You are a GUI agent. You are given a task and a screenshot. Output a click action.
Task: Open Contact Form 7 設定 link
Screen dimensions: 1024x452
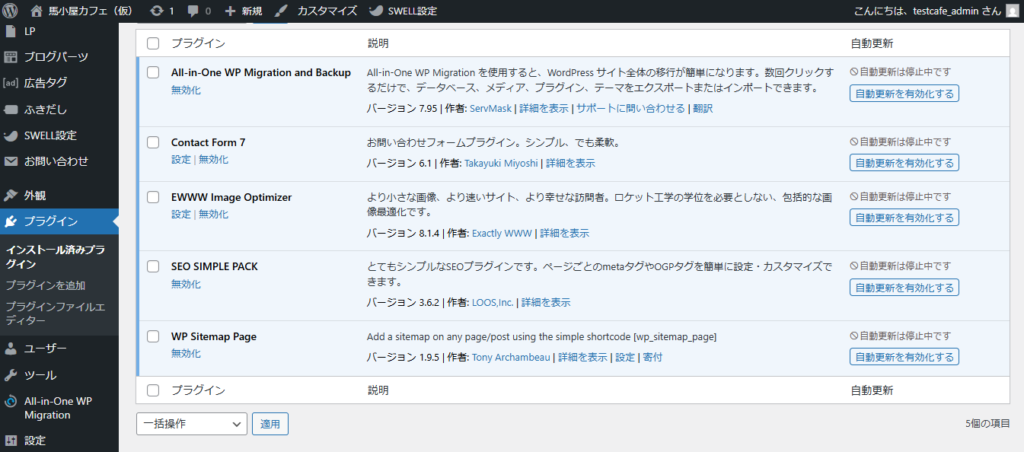(181, 159)
